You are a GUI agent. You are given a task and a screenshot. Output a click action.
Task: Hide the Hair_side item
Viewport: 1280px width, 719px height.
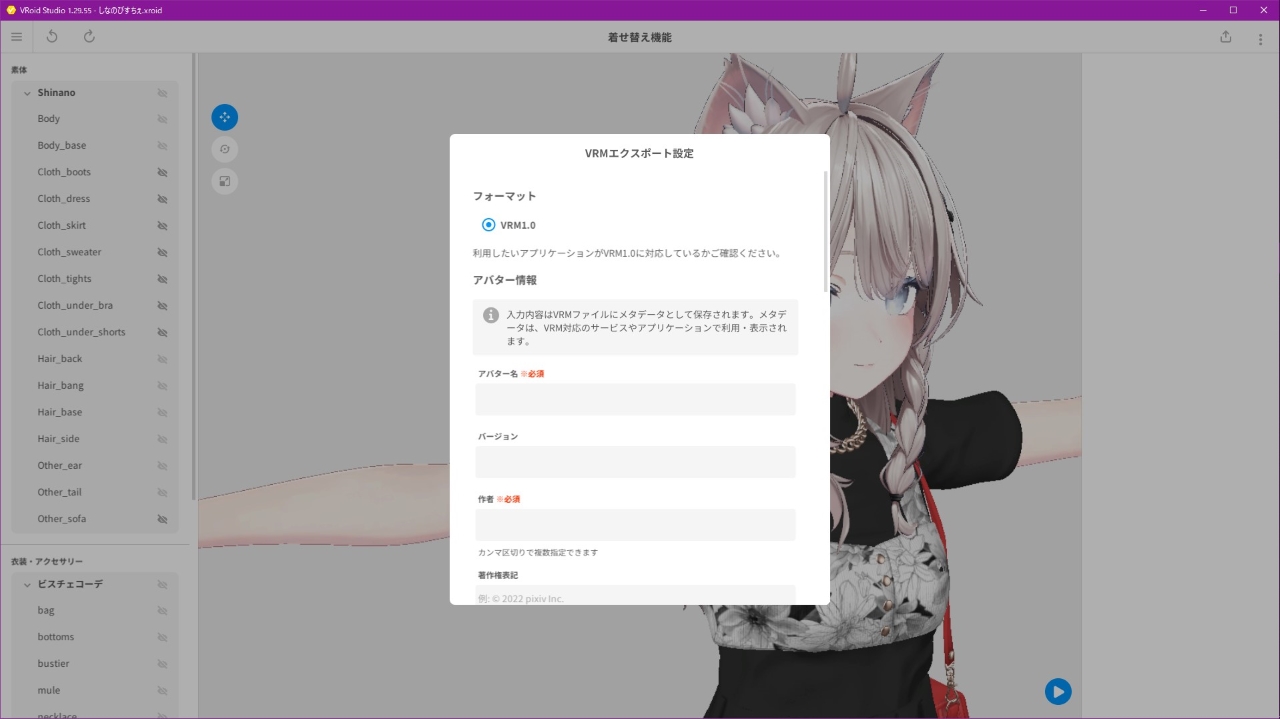pos(162,439)
